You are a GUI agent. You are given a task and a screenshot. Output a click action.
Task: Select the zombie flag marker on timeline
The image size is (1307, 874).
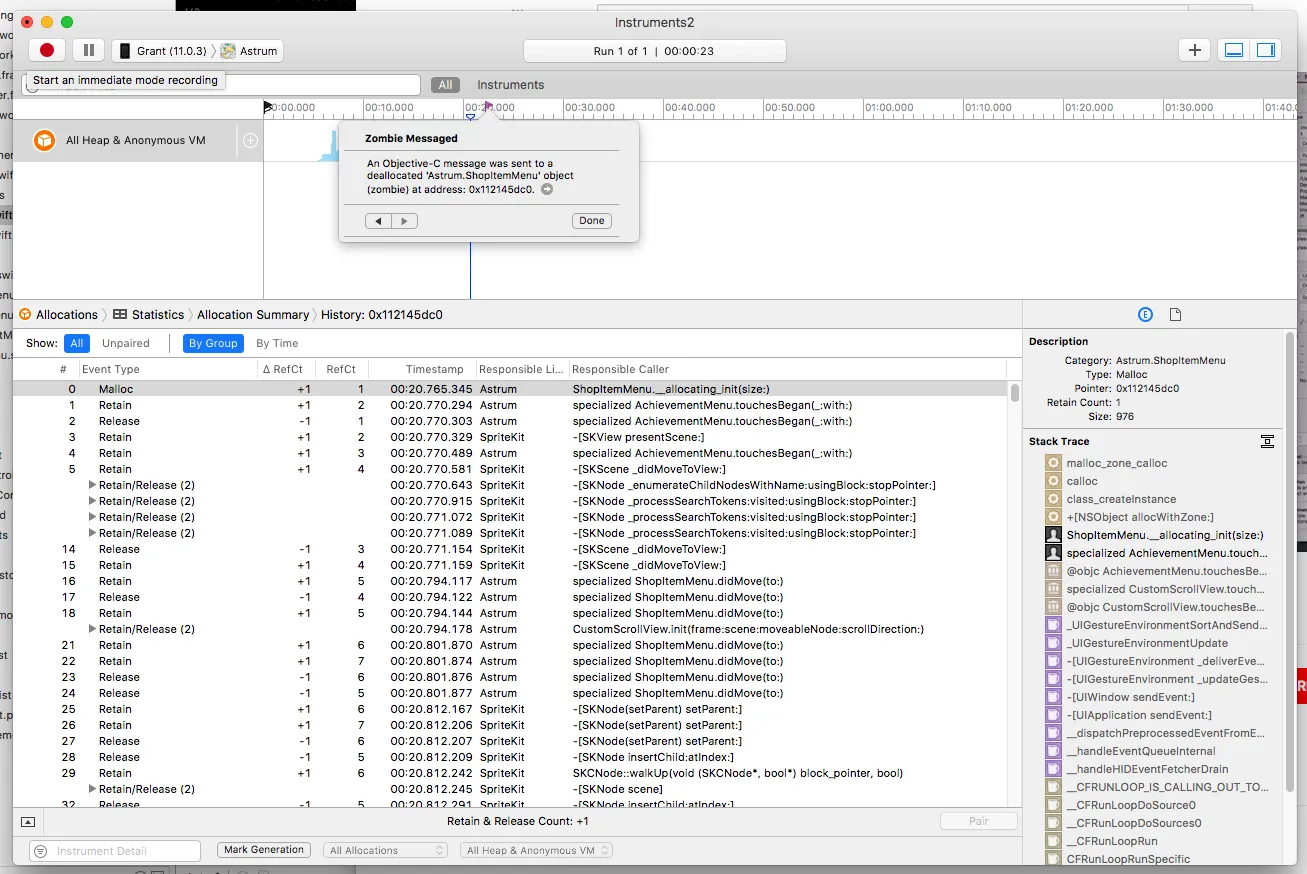pyautogui.click(x=488, y=104)
